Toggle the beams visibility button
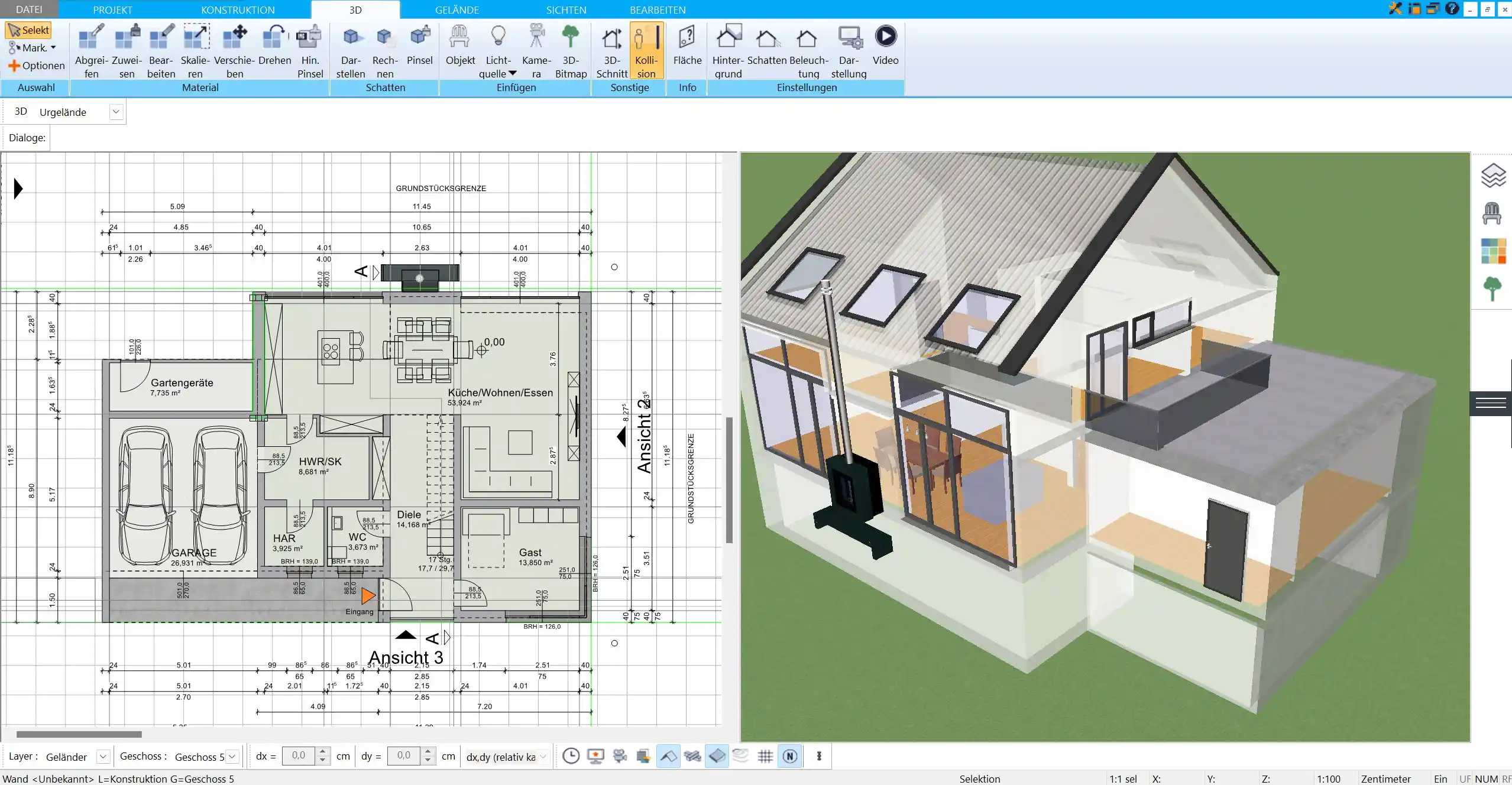The height and width of the screenshot is (785, 1512). pos(692,756)
